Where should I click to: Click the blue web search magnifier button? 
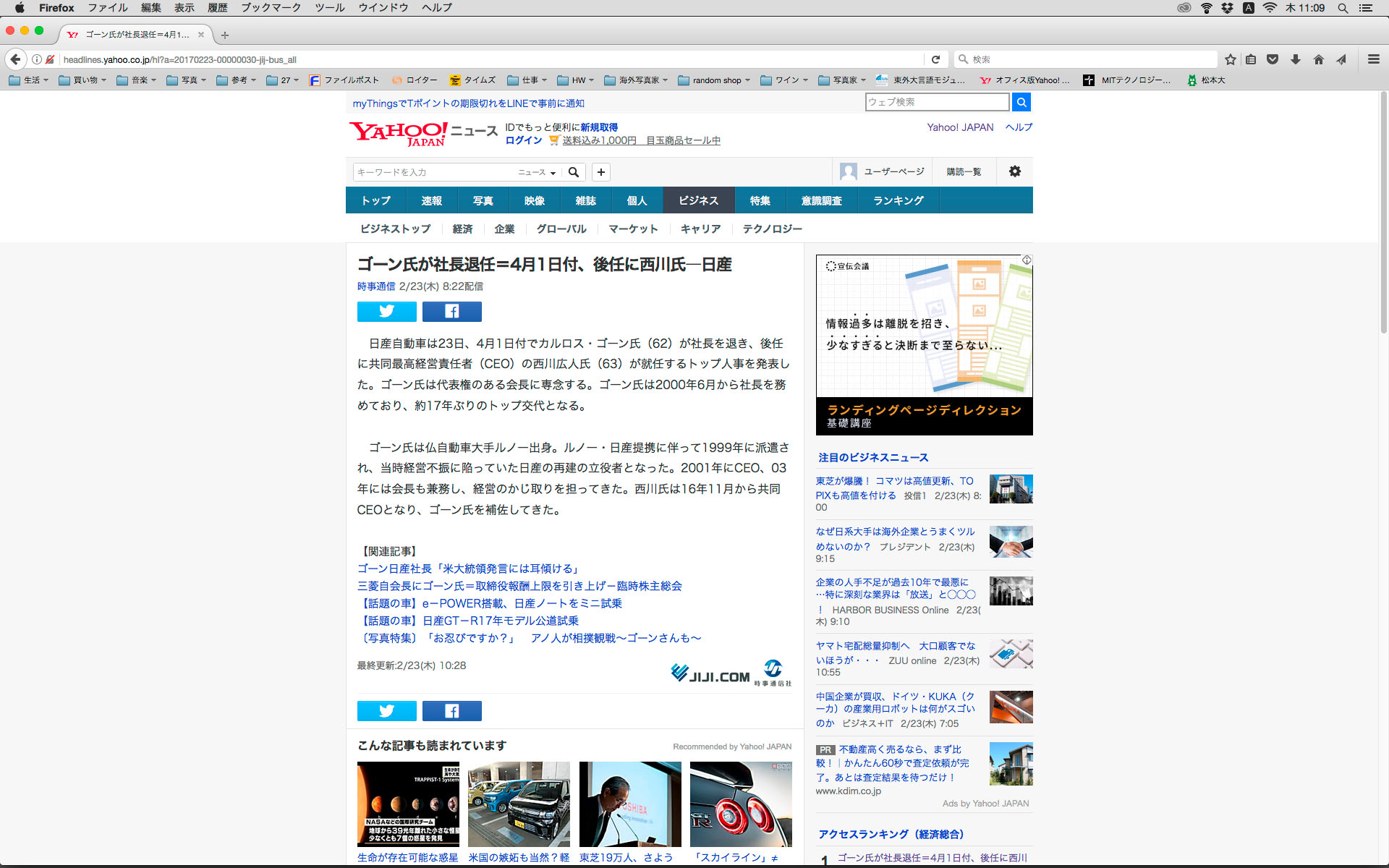(x=1021, y=102)
